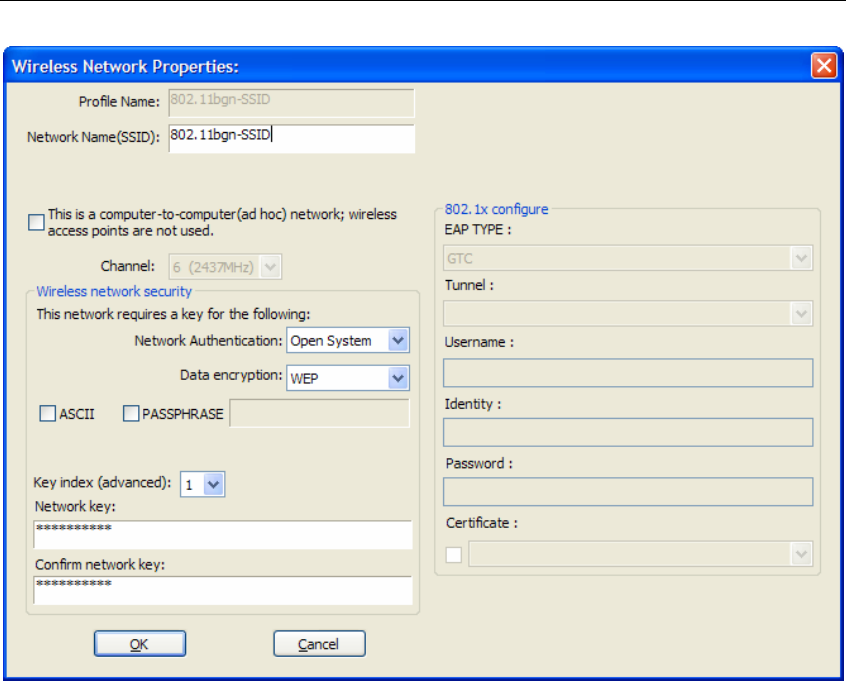Focus the 802.1x Password field
The image size is (846, 681).
(x=627, y=492)
